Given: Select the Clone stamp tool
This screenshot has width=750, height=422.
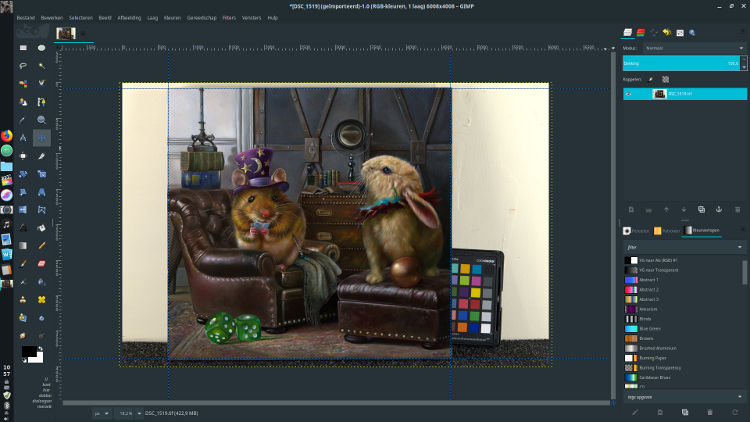Looking at the screenshot, I should pyautogui.click(x=23, y=300).
